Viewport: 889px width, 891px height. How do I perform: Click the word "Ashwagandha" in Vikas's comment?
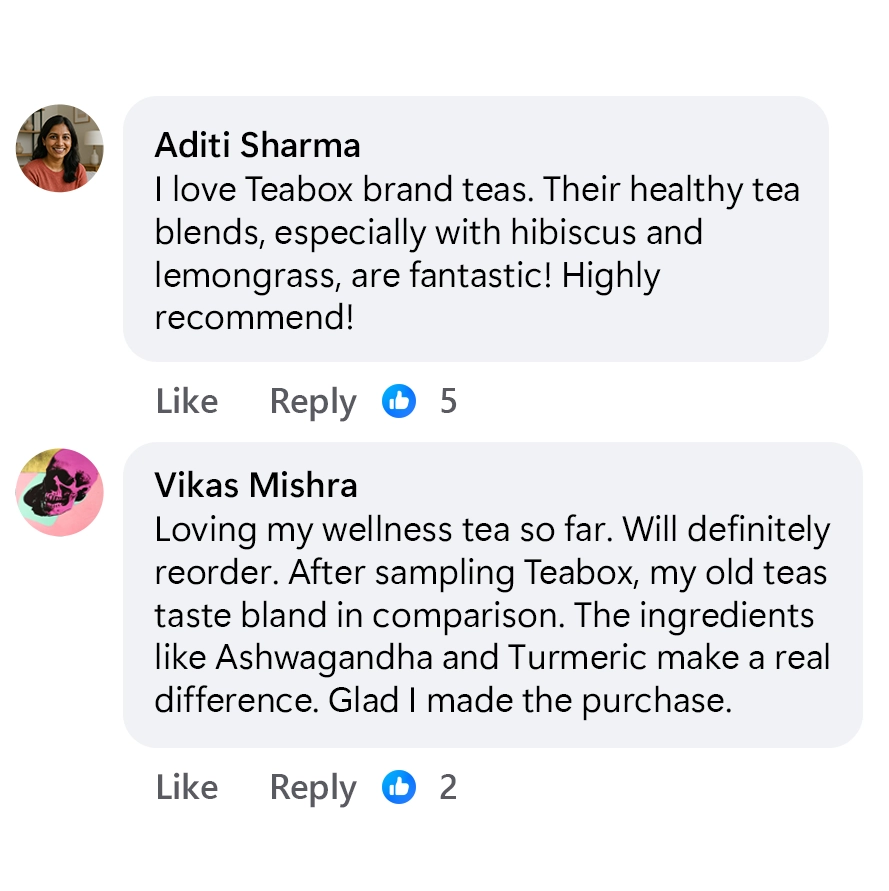point(324,658)
